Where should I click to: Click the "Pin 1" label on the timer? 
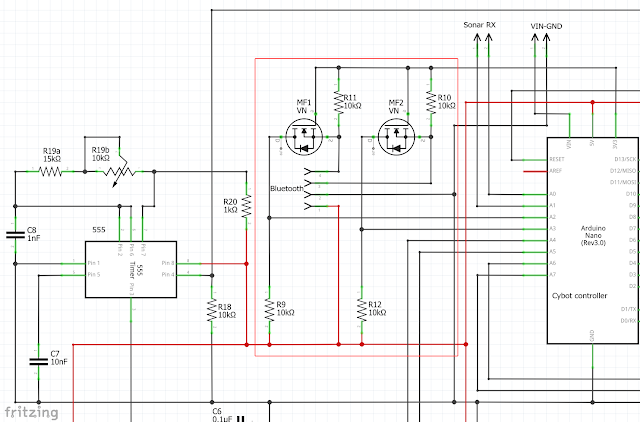(x=93, y=263)
